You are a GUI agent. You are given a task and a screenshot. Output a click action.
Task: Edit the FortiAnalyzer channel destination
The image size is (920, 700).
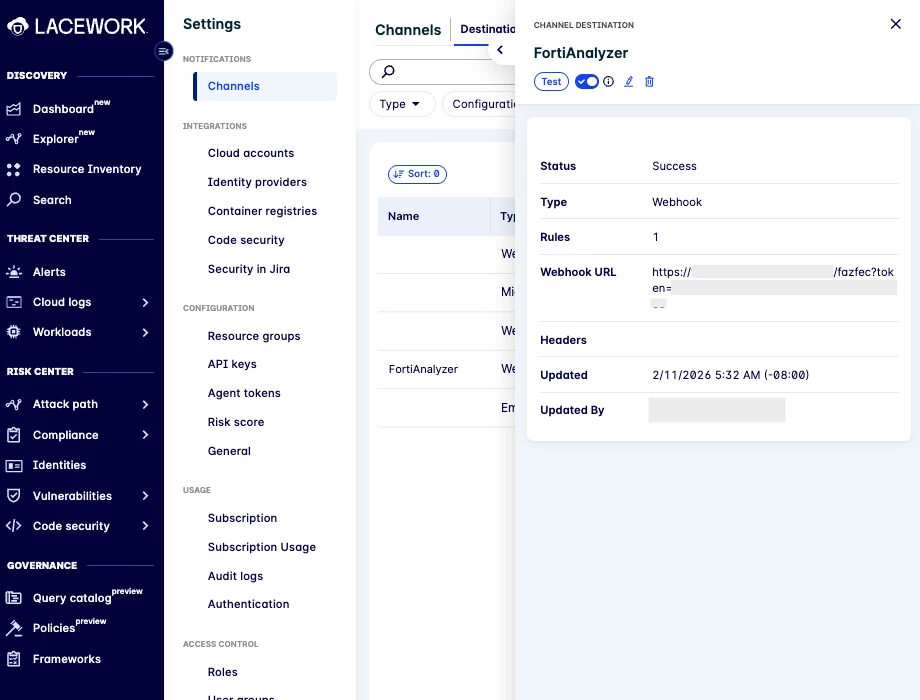[628, 82]
